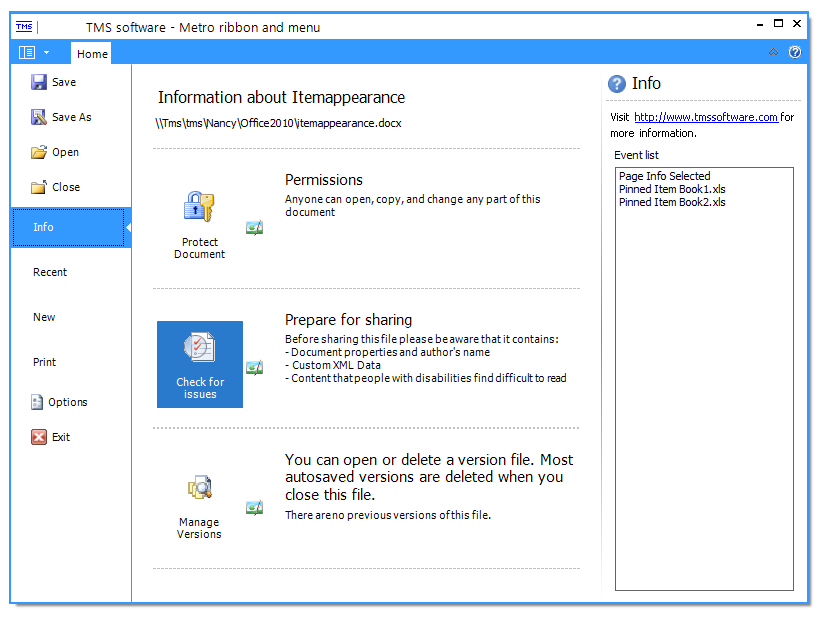Click the Protect Document padlock icon
This screenshot has width=822, height=620.
pyautogui.click(x=199, y=206)
